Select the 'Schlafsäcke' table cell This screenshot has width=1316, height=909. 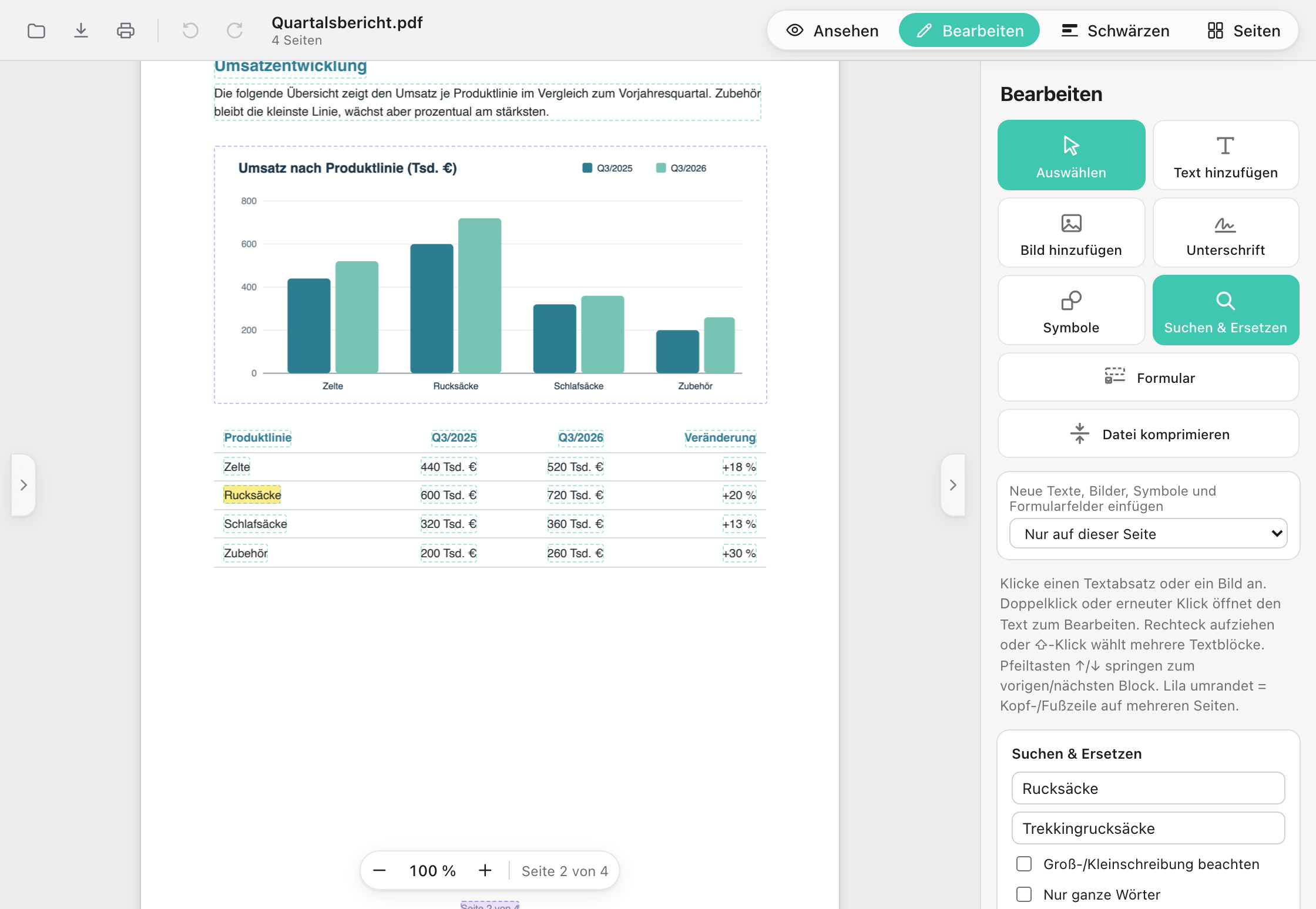pyautogui.click(x=256, y=524)
